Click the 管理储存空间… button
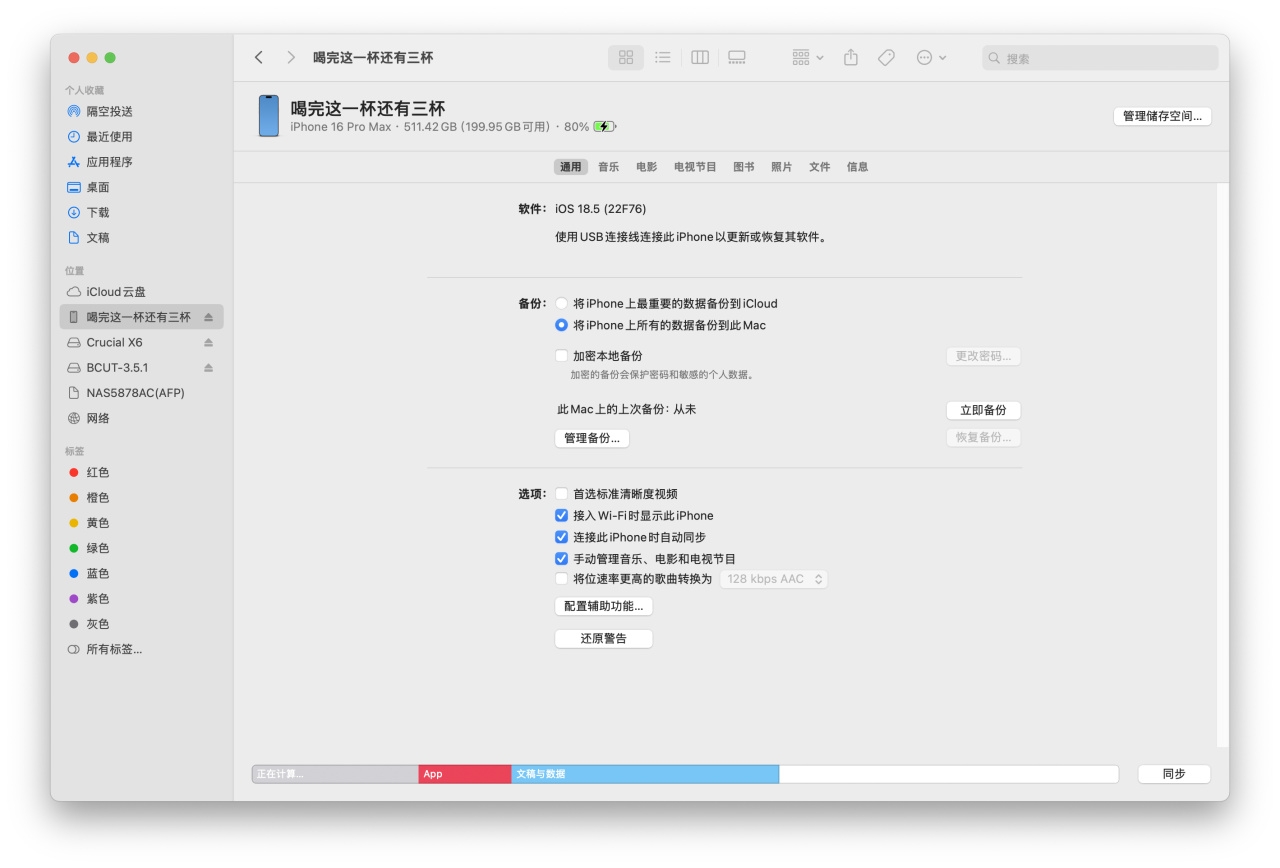Viewport: 1280px width, 868px height. coord(1163,116)
